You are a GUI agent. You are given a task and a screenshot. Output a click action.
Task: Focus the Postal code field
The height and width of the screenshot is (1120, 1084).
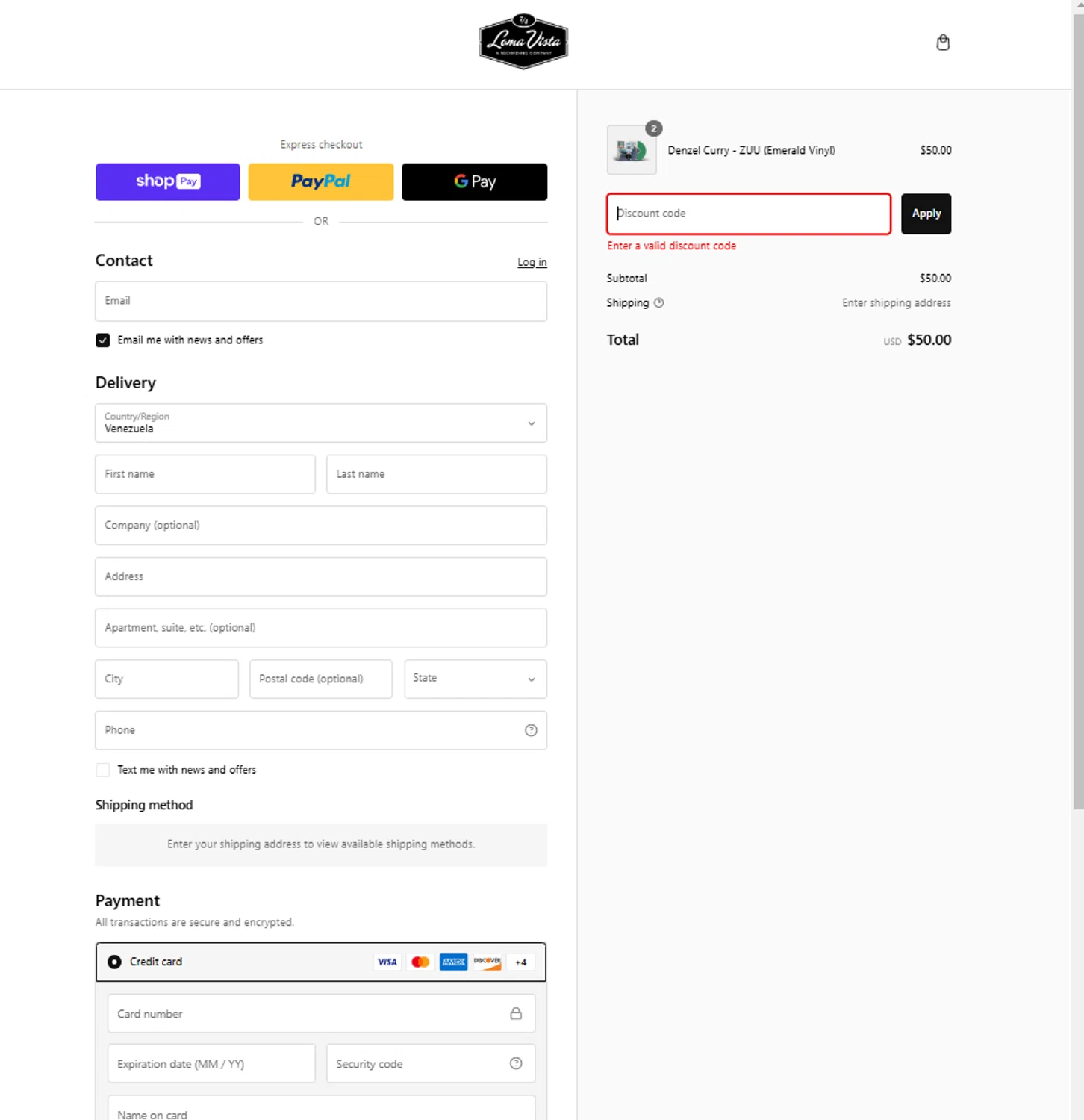point(321,679)
